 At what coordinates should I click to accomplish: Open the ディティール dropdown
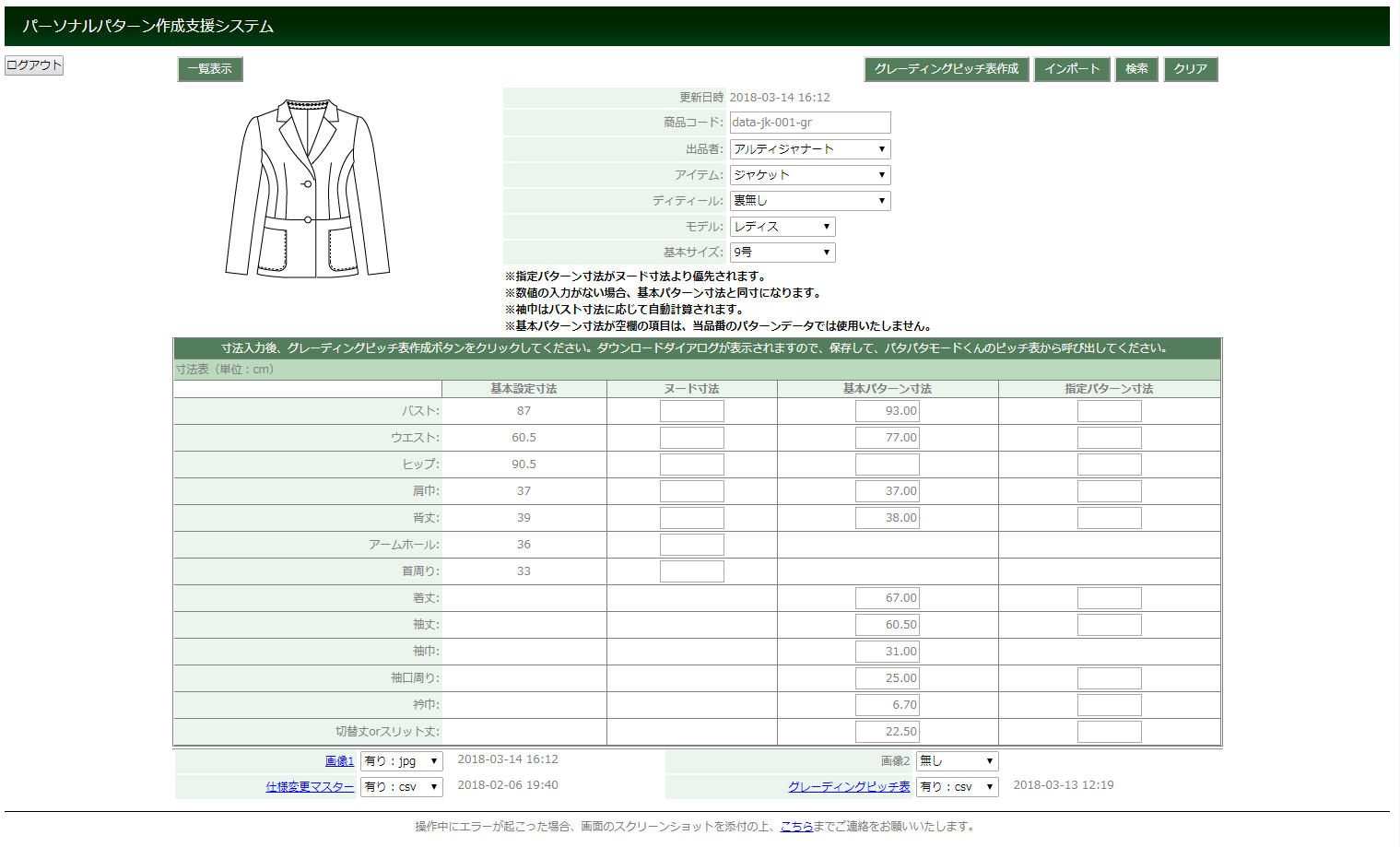pyautogui.click(x=810, y=201)
